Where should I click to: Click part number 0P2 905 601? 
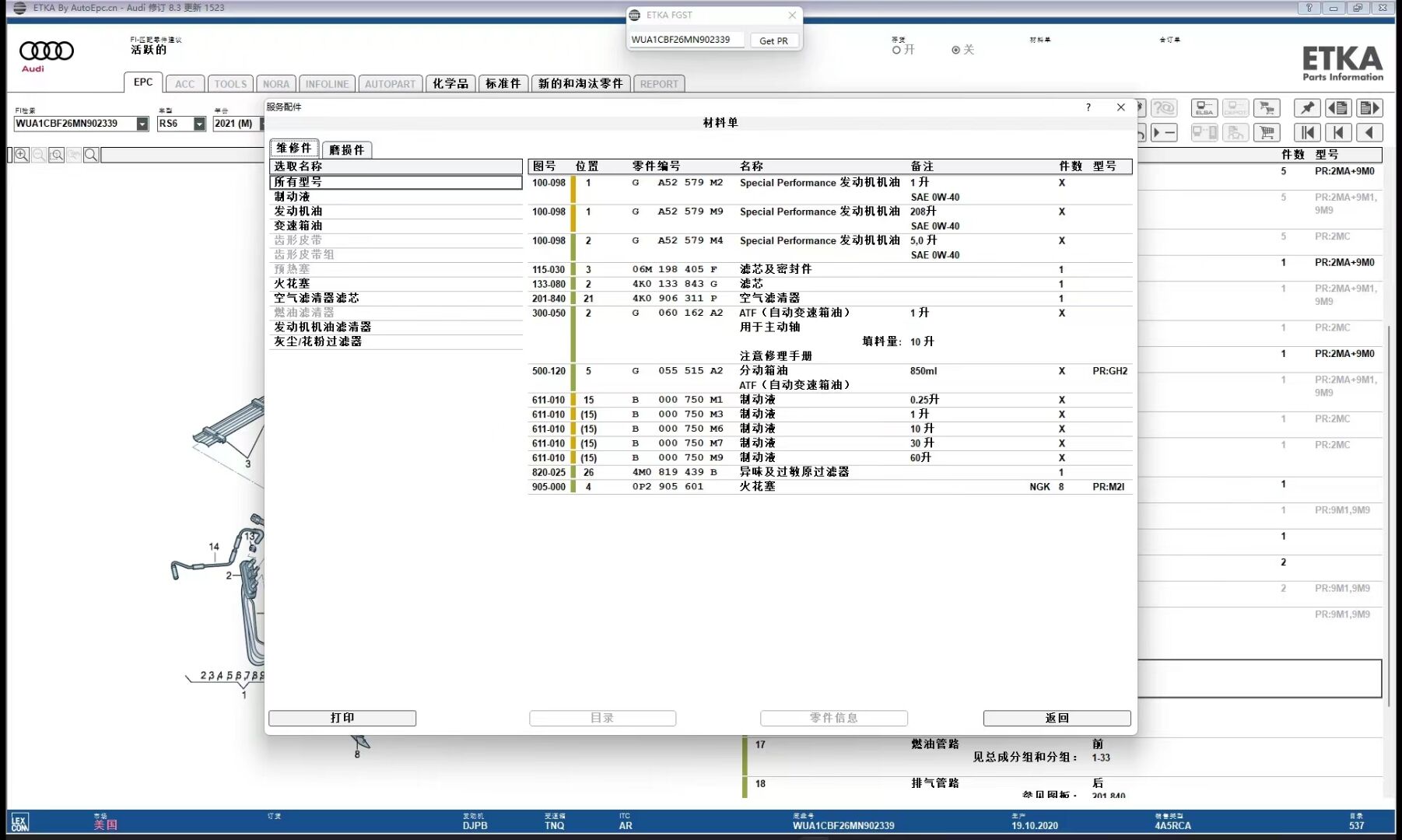[x=668, y=487]
